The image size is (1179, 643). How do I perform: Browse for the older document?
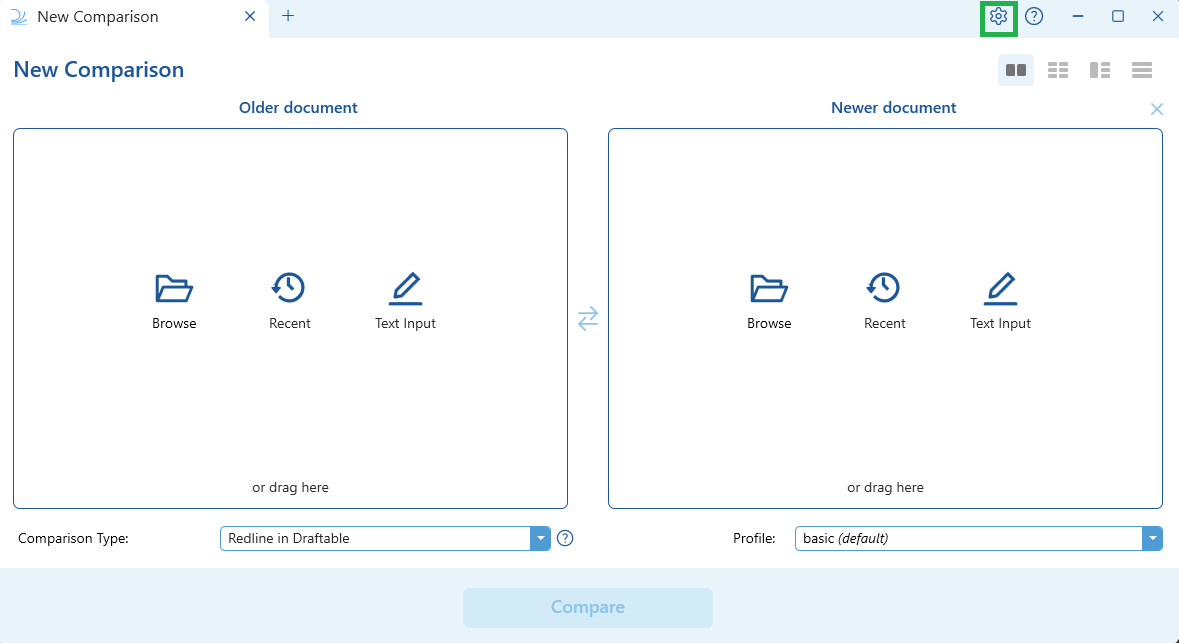coord(174,302)
